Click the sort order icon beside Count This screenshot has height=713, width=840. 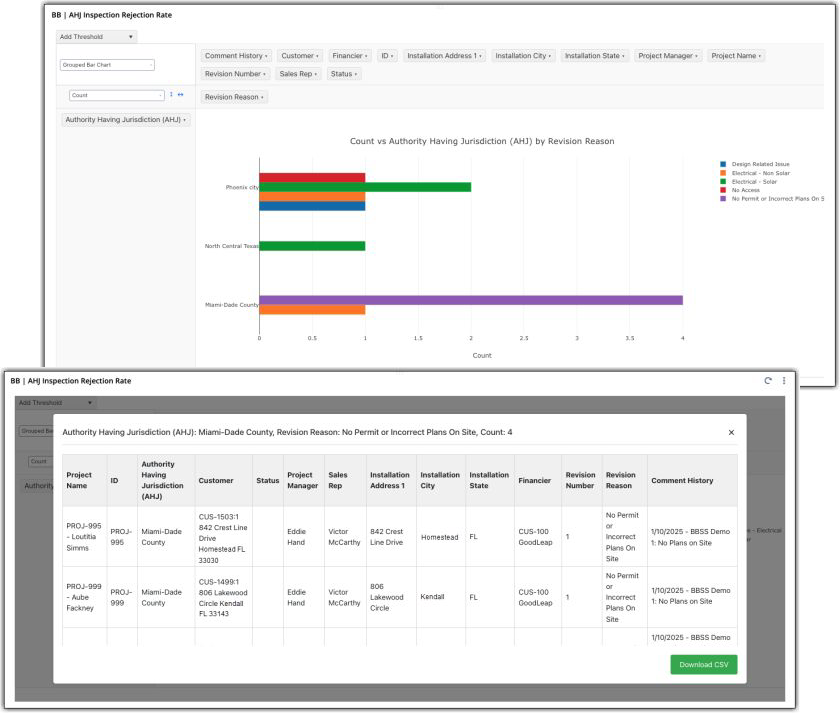click(171, 95)
